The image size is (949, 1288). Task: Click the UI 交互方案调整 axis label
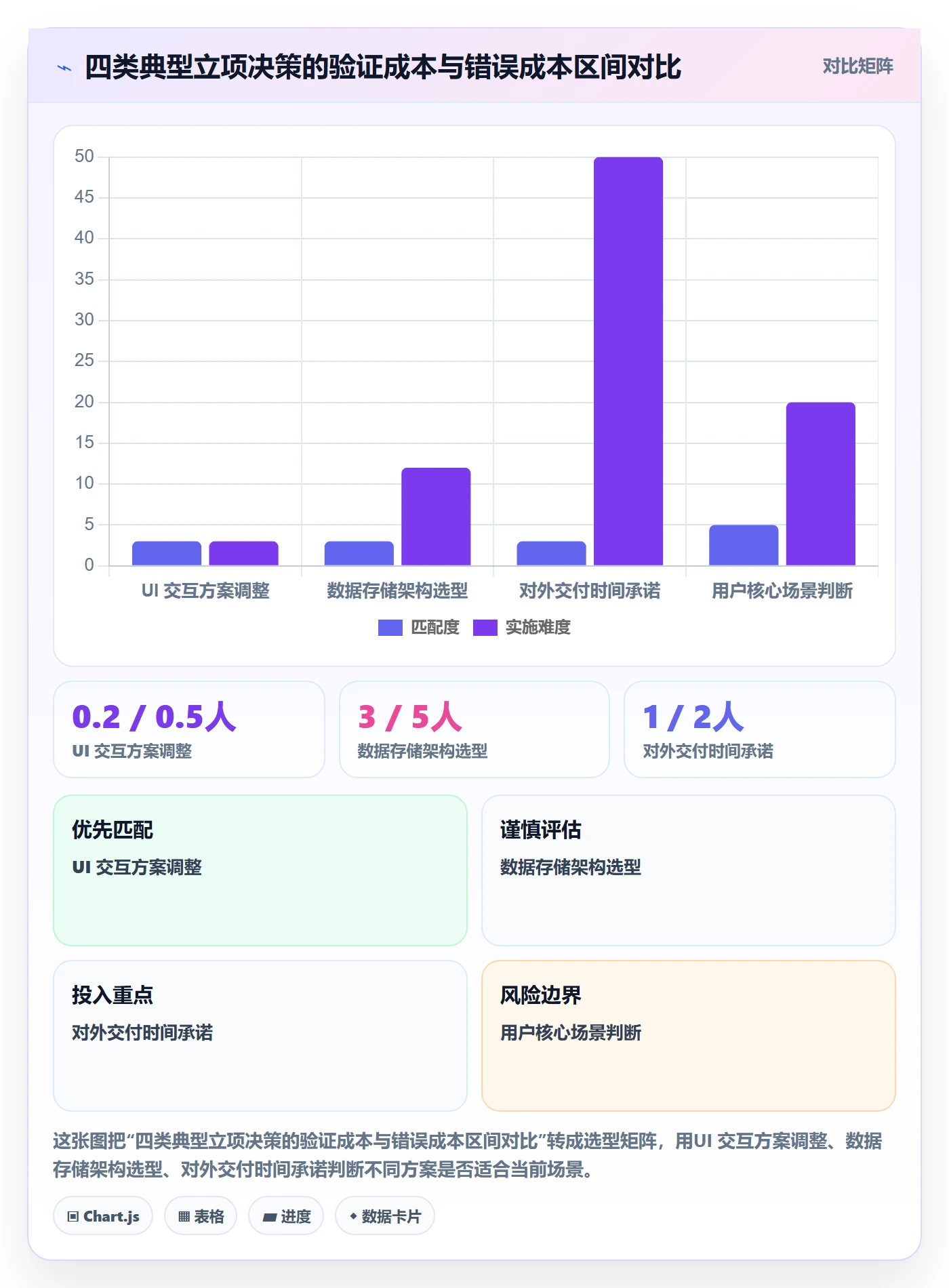point(205,591)
